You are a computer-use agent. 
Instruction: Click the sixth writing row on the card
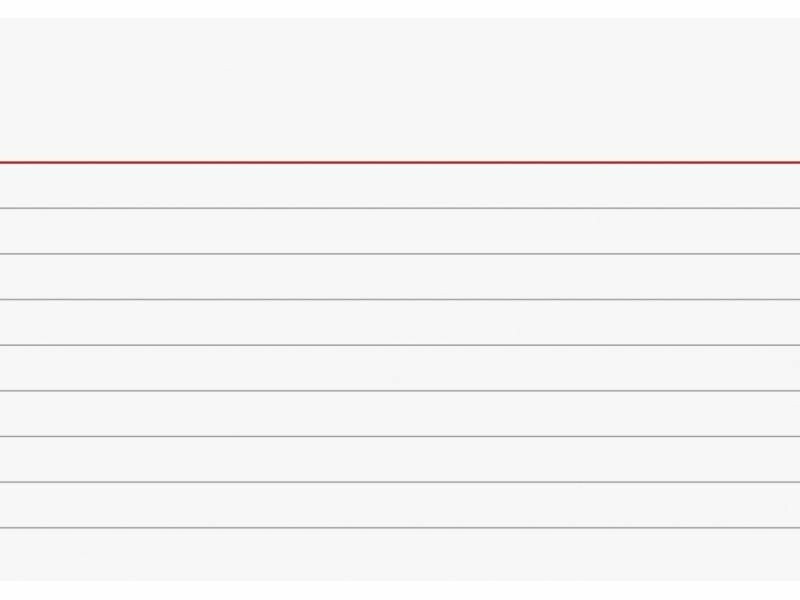pos(400,414)
